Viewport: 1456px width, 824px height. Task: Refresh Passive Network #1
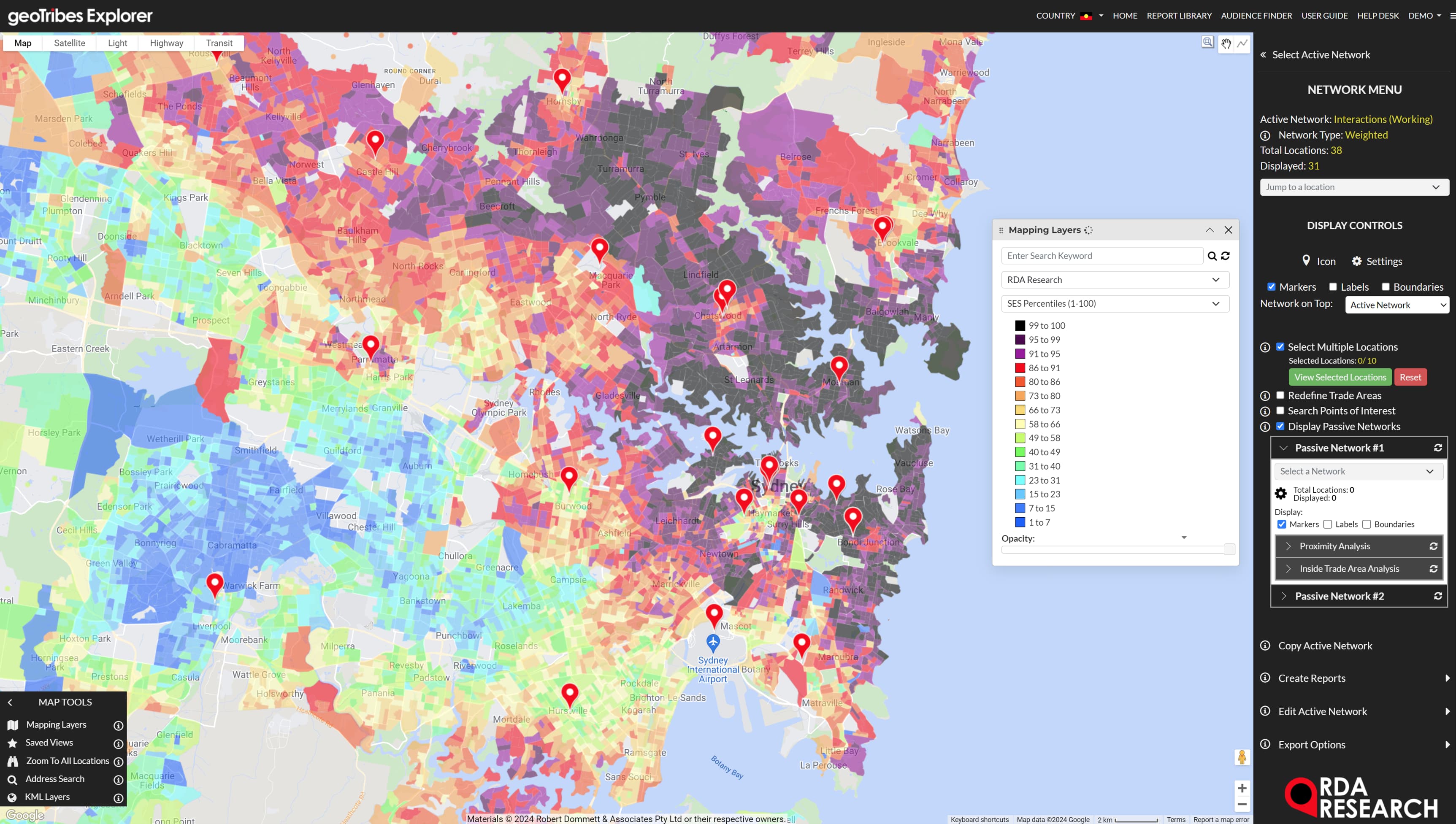tap(1438, 448)
